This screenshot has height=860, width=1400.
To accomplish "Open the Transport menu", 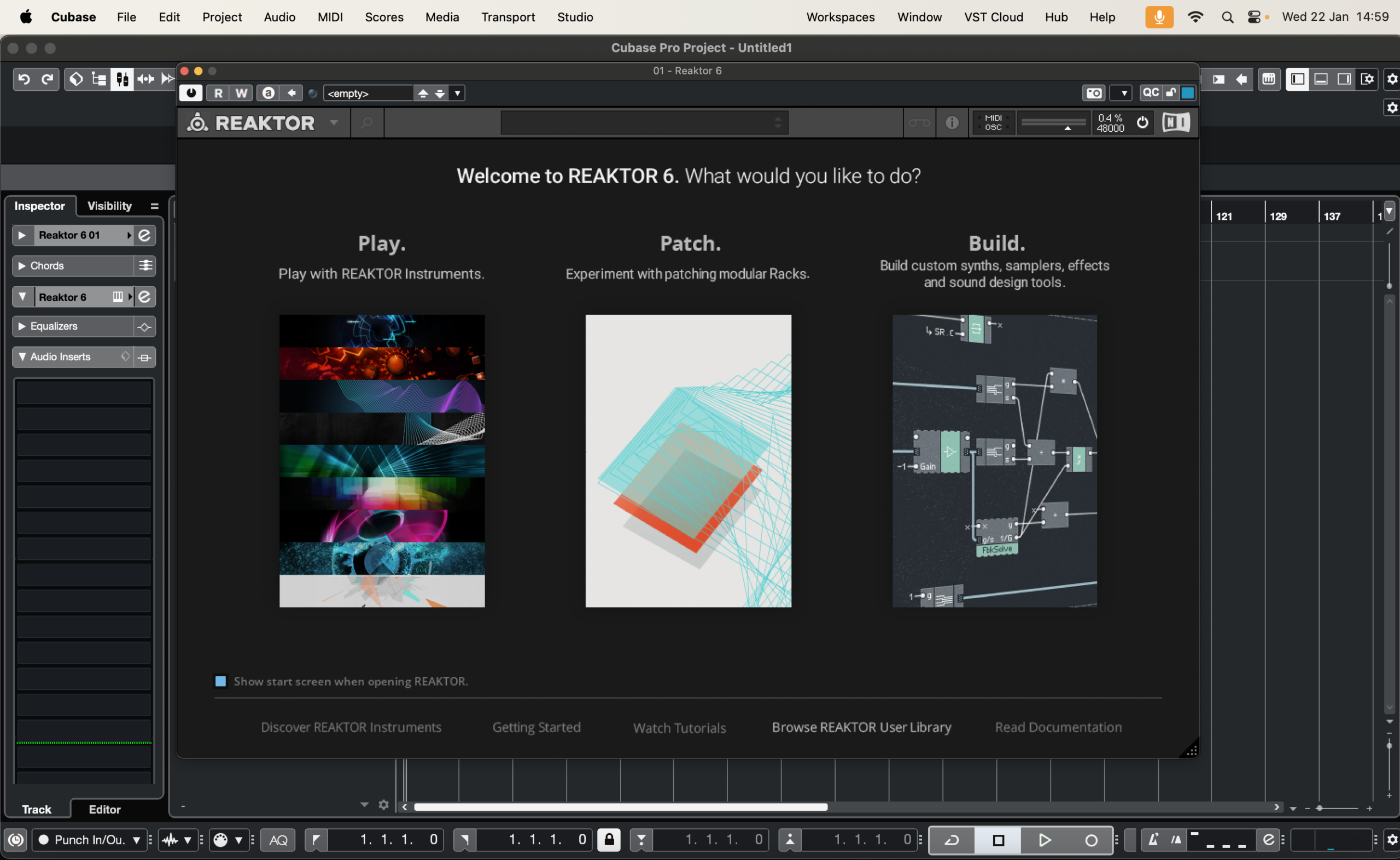I will pyautogui.click(x=507, y=17).
